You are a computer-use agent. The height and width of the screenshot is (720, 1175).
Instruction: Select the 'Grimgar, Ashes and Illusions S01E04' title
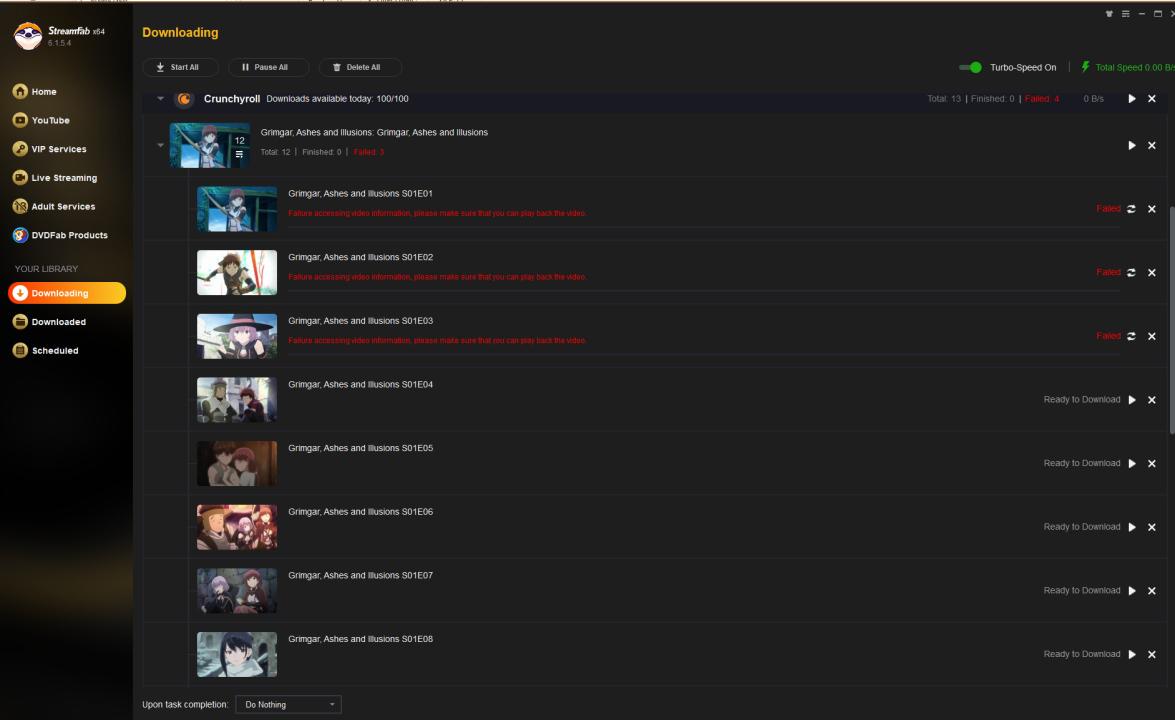click(x=360, y=384)
